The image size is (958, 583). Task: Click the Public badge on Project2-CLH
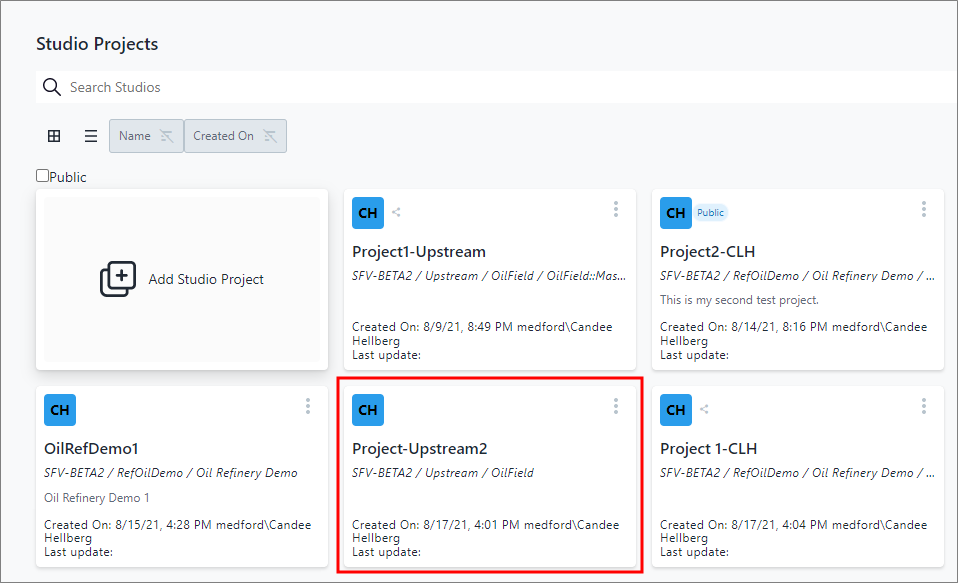[711, 213]
